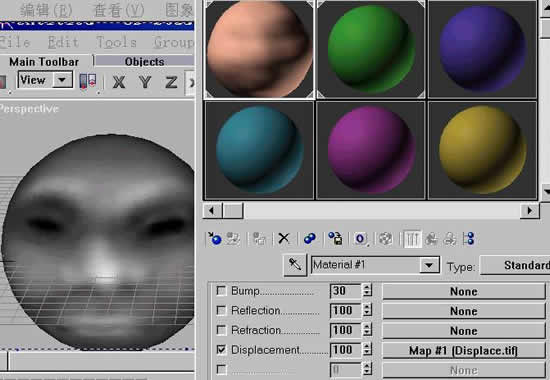Click the Refraction amount field showing 100
The width and height of the screenshot is (550, 380).
(345, 330)
